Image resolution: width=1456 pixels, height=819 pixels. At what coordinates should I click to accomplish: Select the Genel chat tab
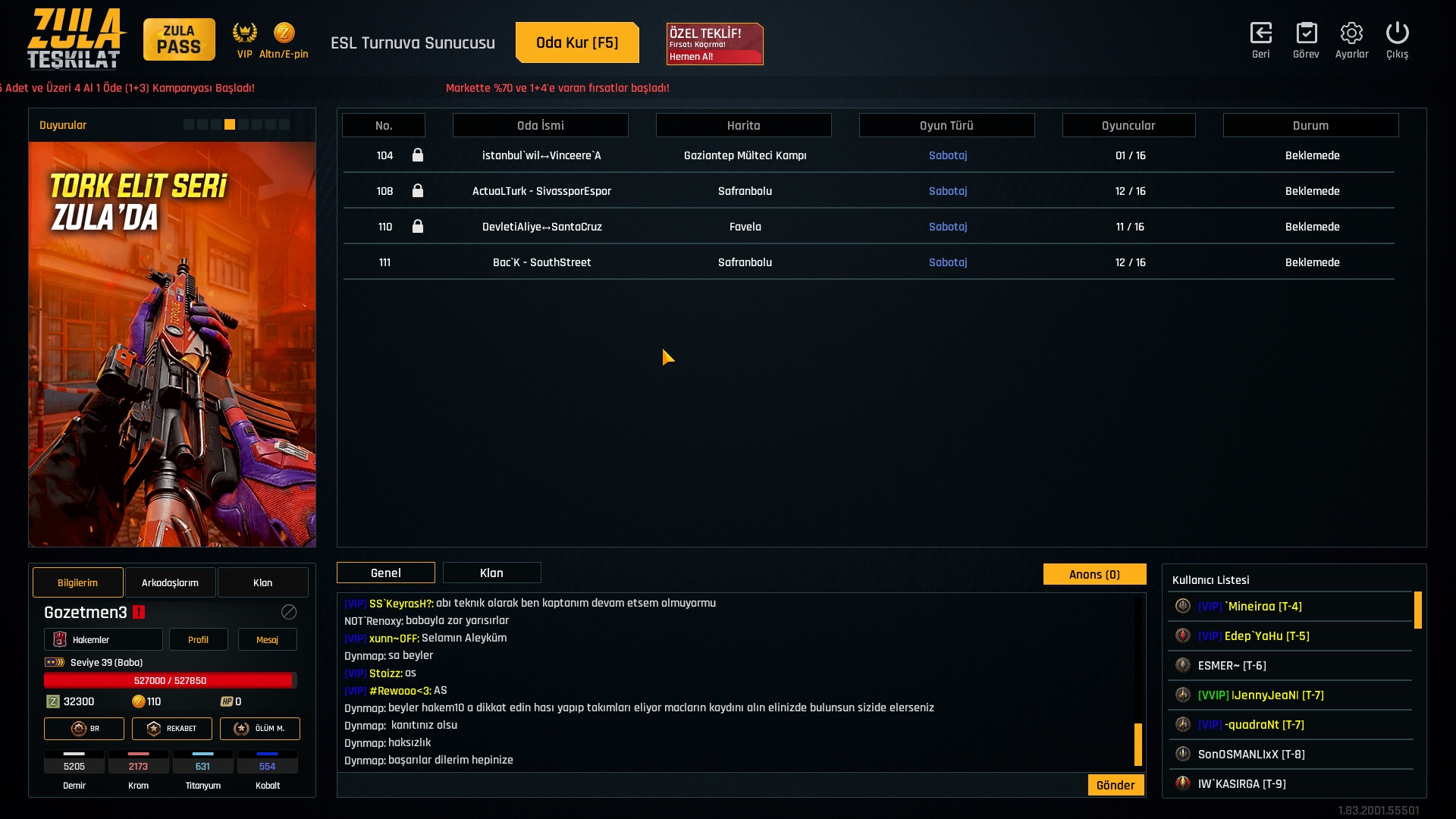(386, 573)
